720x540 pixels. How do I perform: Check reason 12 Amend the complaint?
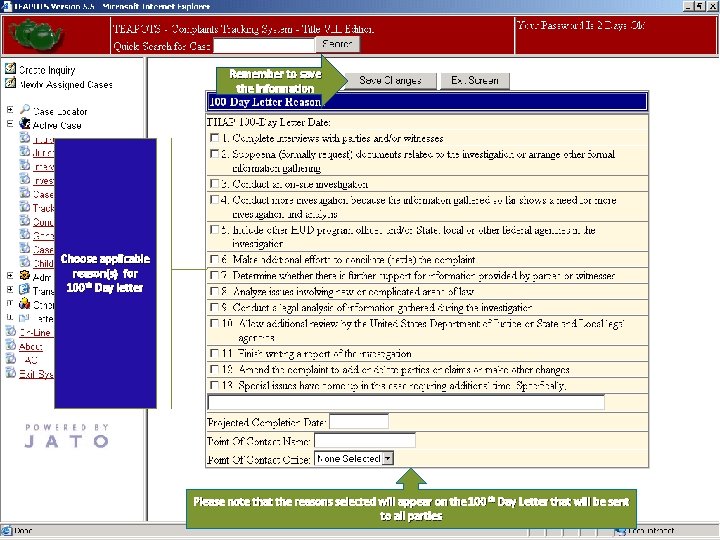(x=214, y=369)
